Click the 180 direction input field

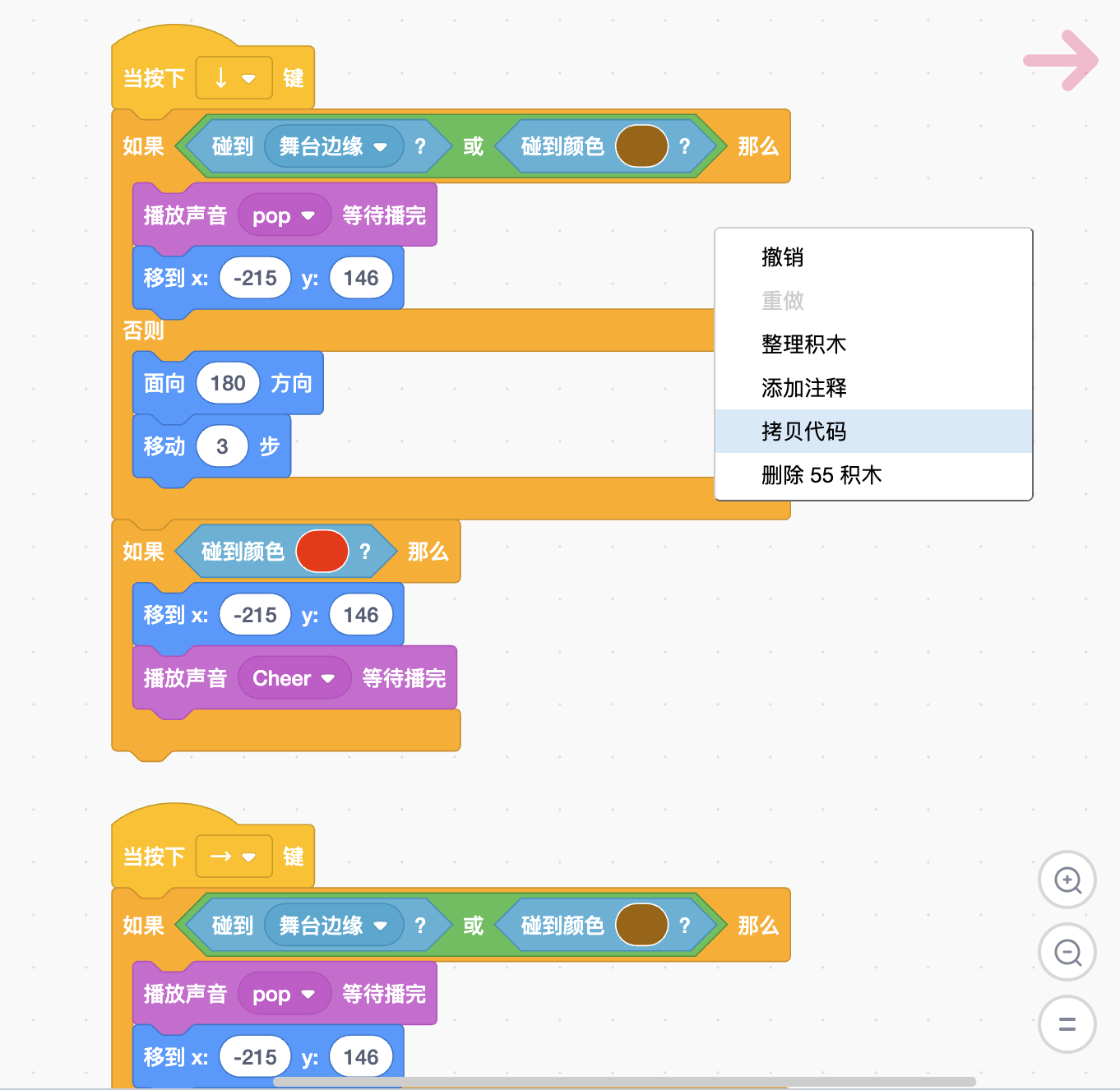[x=228, y=383]
